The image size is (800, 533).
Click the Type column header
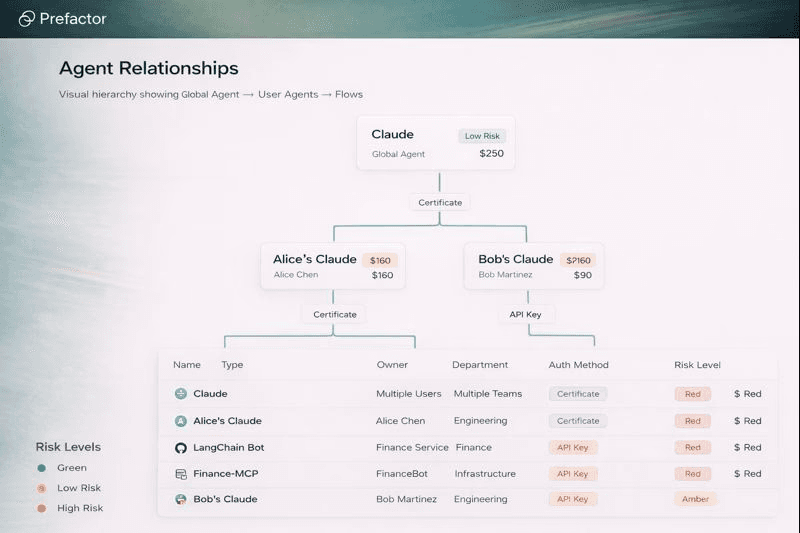[x=232, y=365]
